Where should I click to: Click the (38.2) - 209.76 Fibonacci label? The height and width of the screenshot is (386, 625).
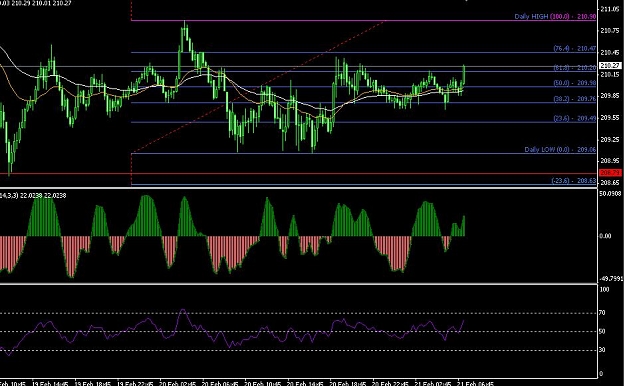(x=574, y=99)
